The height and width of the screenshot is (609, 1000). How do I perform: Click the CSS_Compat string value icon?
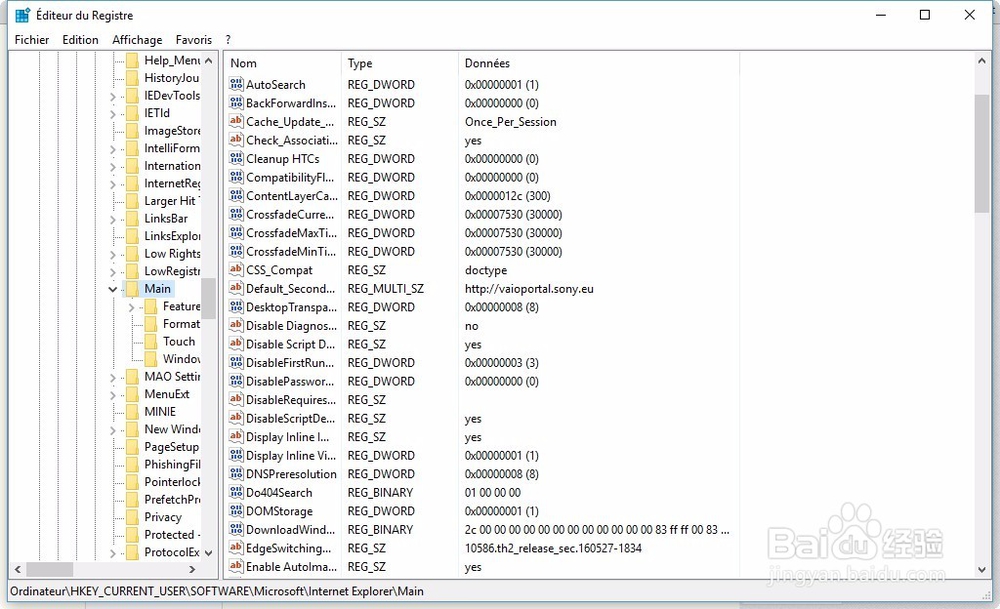click(x=236, y=270)
